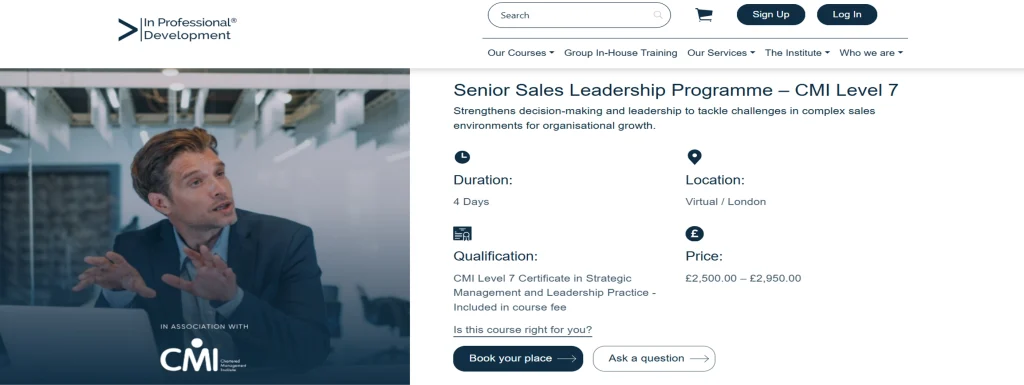Expand the Our Services dropdown
The image size is (1024, 385).
pyautogui.click(x=721, y=53)
